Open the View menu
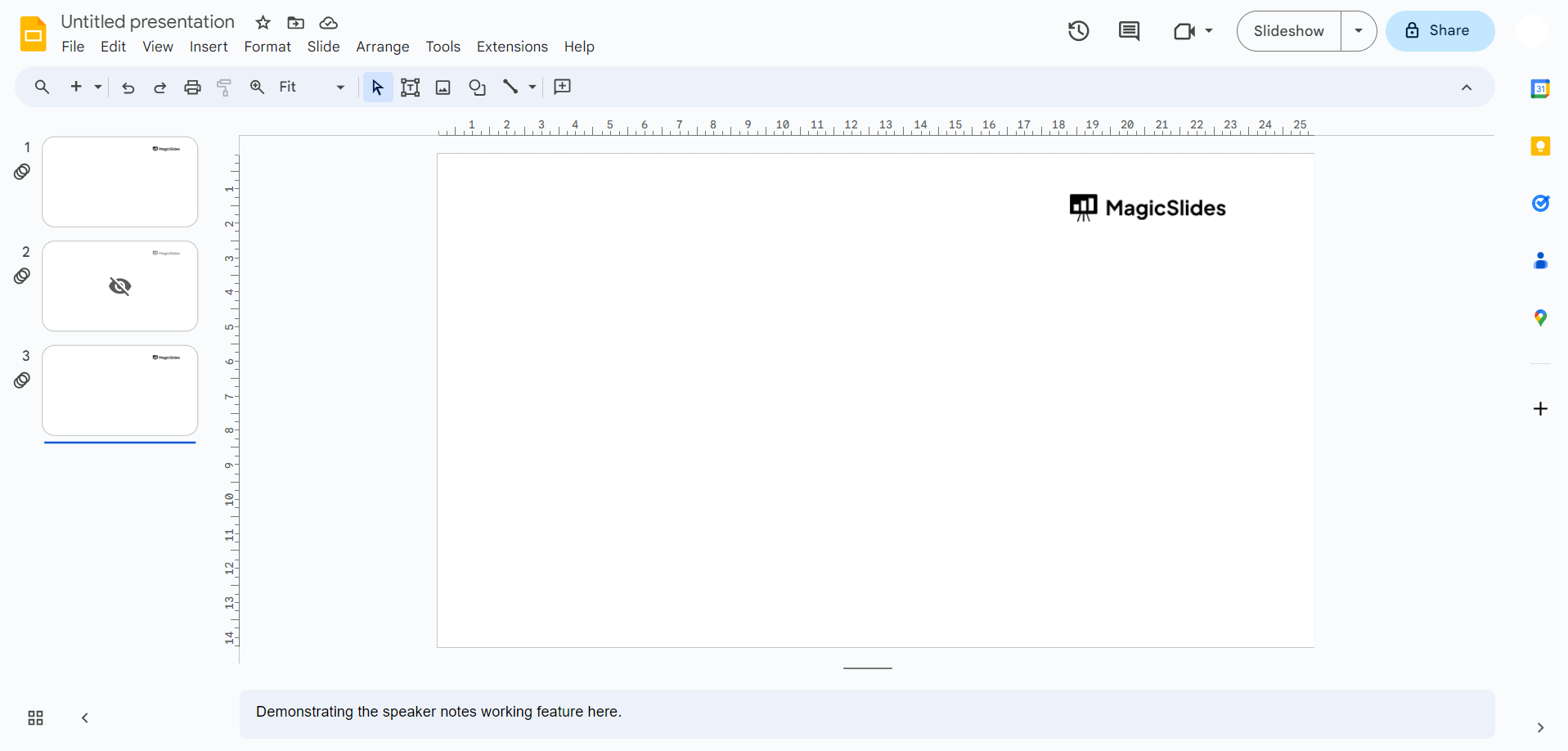The image size is (1568, 751). click(x=158, y=47)
